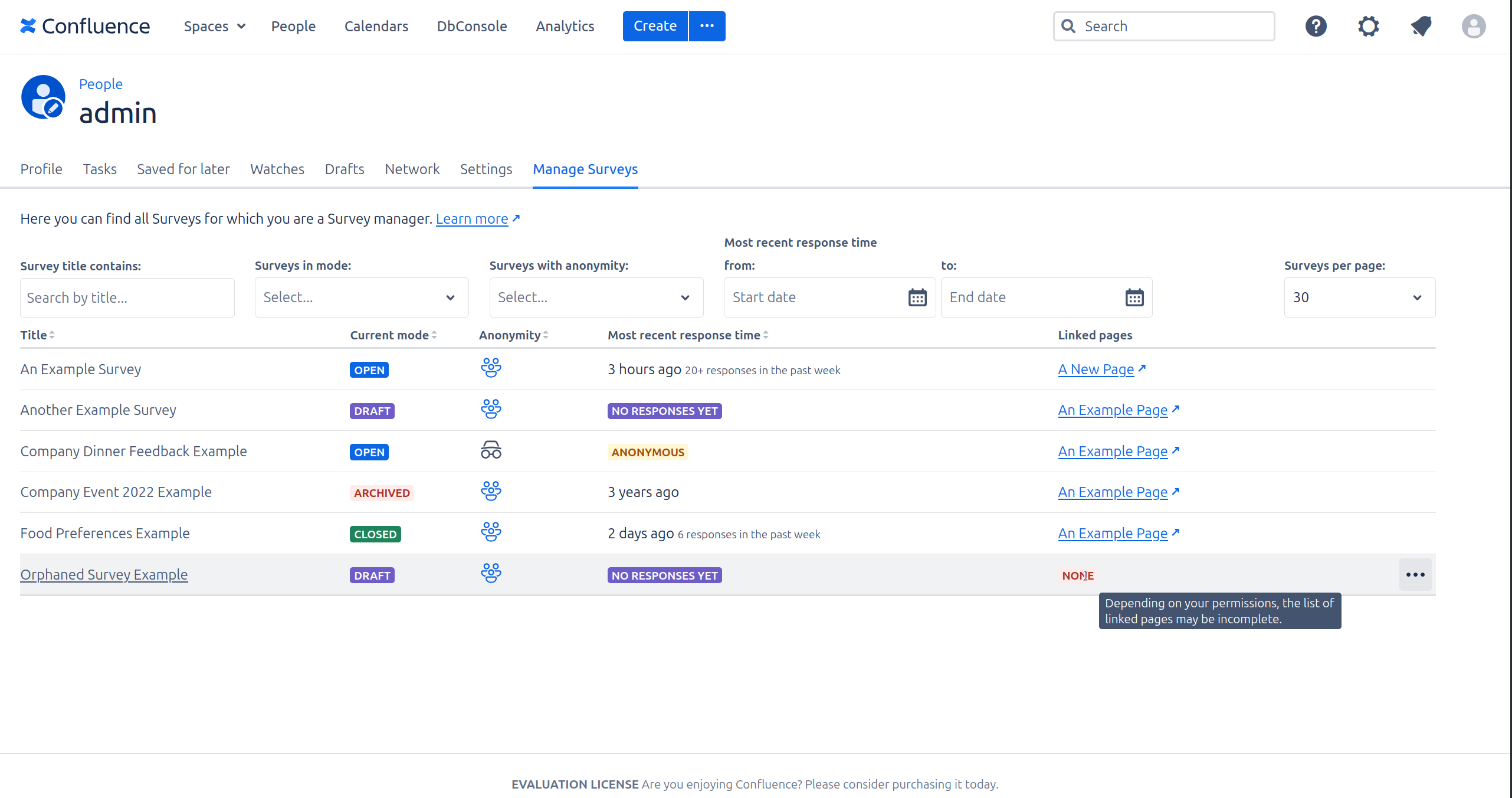The width and height of the screenshot is (1512, 798).
Task: Switch to the Drafts tab
Action: [345, 169]
